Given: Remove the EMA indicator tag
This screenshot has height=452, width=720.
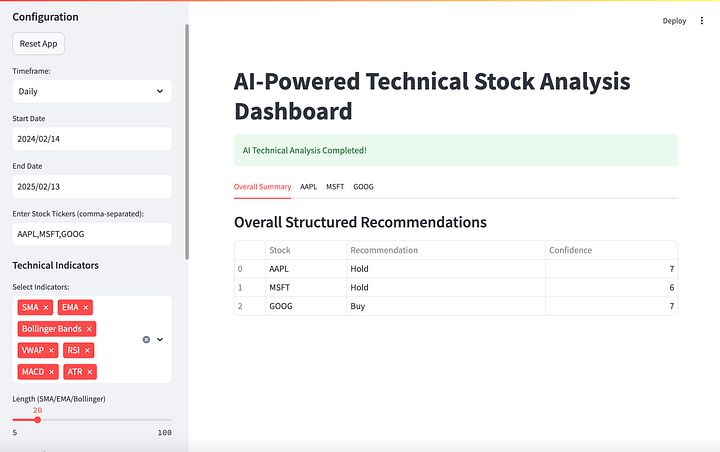Looking at the screenshot, I should point(86,308).
